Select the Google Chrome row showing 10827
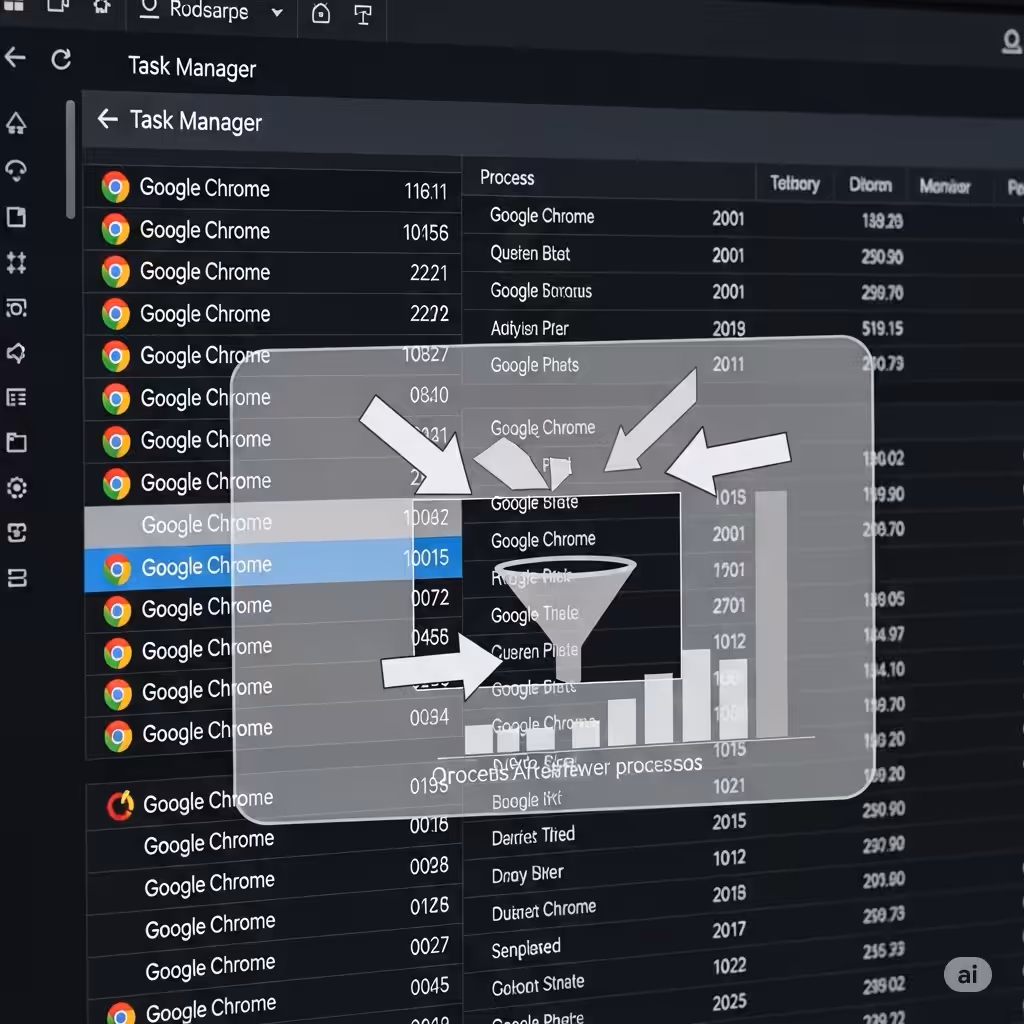Screen dimensions: 1024x1024 pos(273,355)
